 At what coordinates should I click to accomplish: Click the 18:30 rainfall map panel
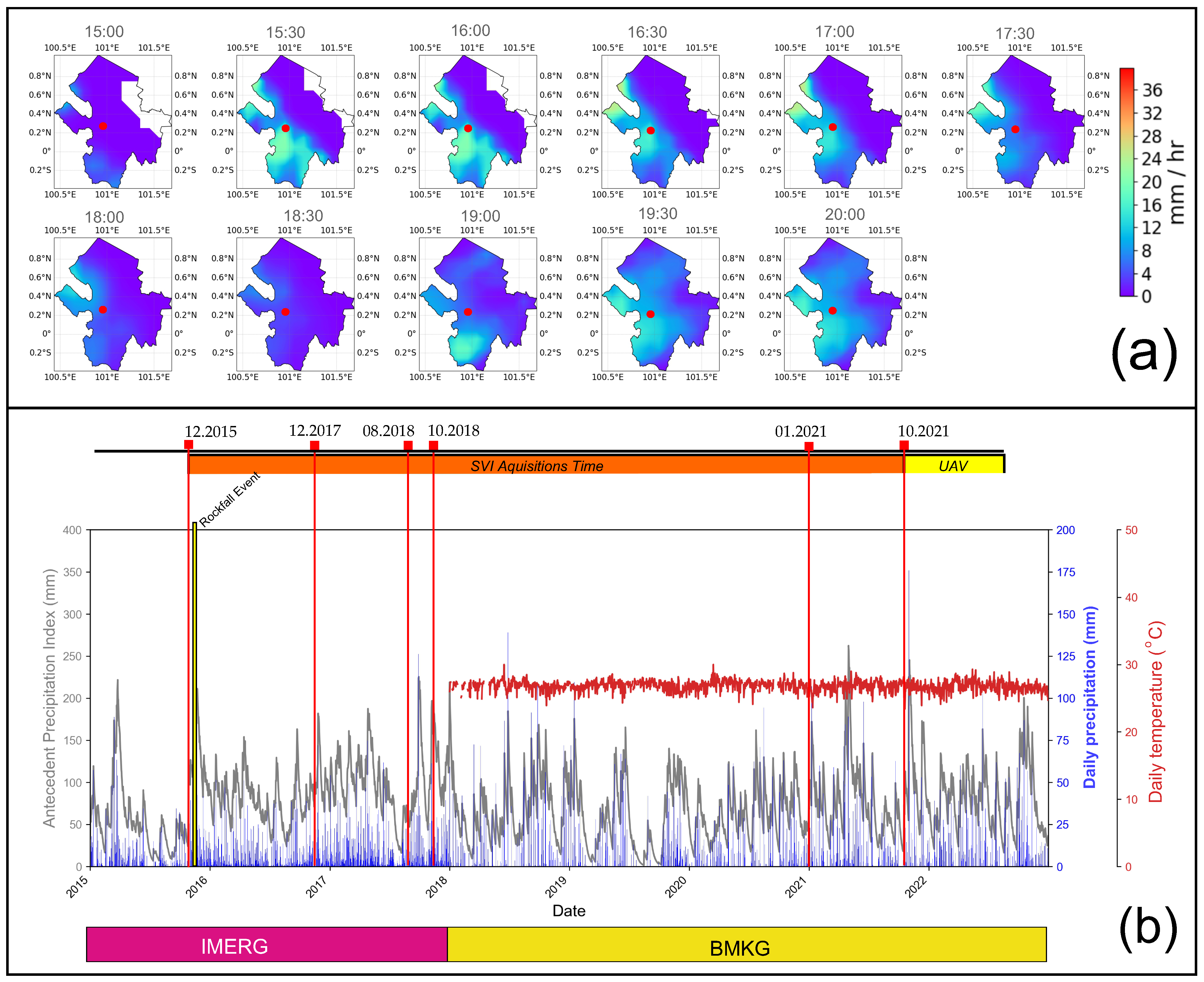click(295, 304)
